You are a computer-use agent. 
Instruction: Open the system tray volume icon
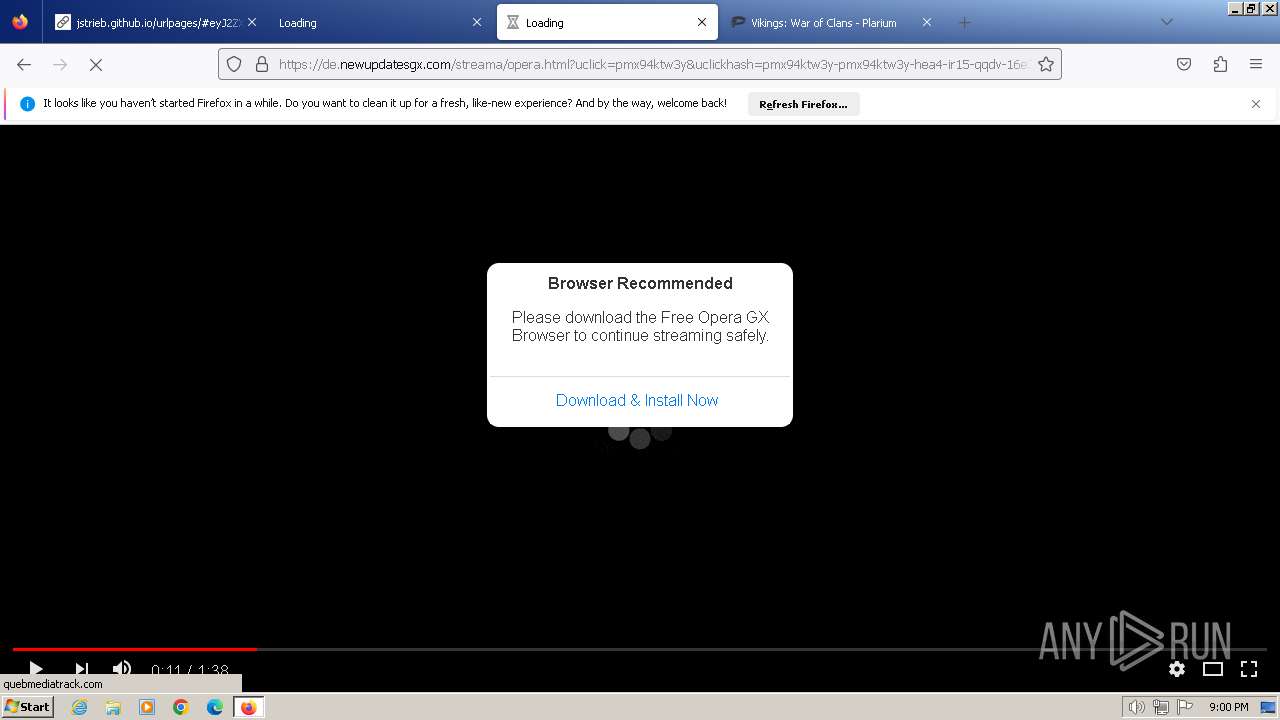tap(1136, 707)
